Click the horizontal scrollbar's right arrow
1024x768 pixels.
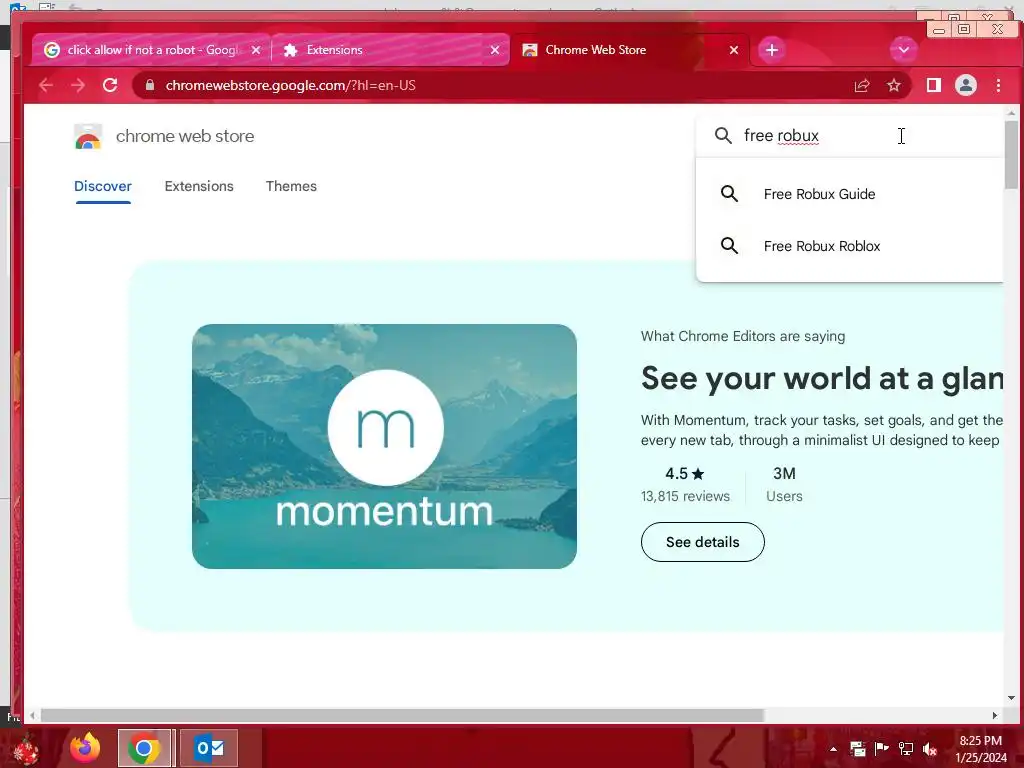click(995, 716)
